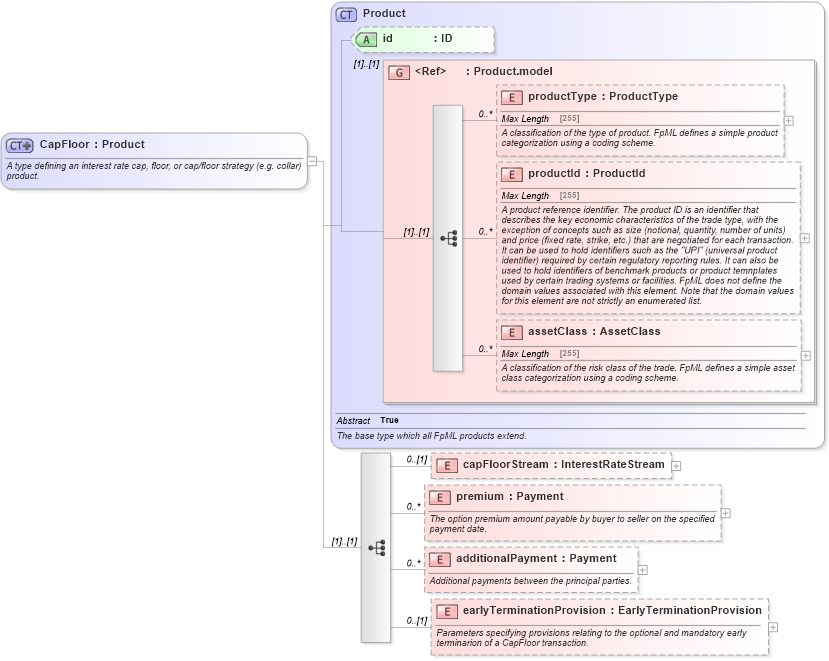Expand the premium element
This screenshot has width=829, height=661.
[x=726, y=513]
